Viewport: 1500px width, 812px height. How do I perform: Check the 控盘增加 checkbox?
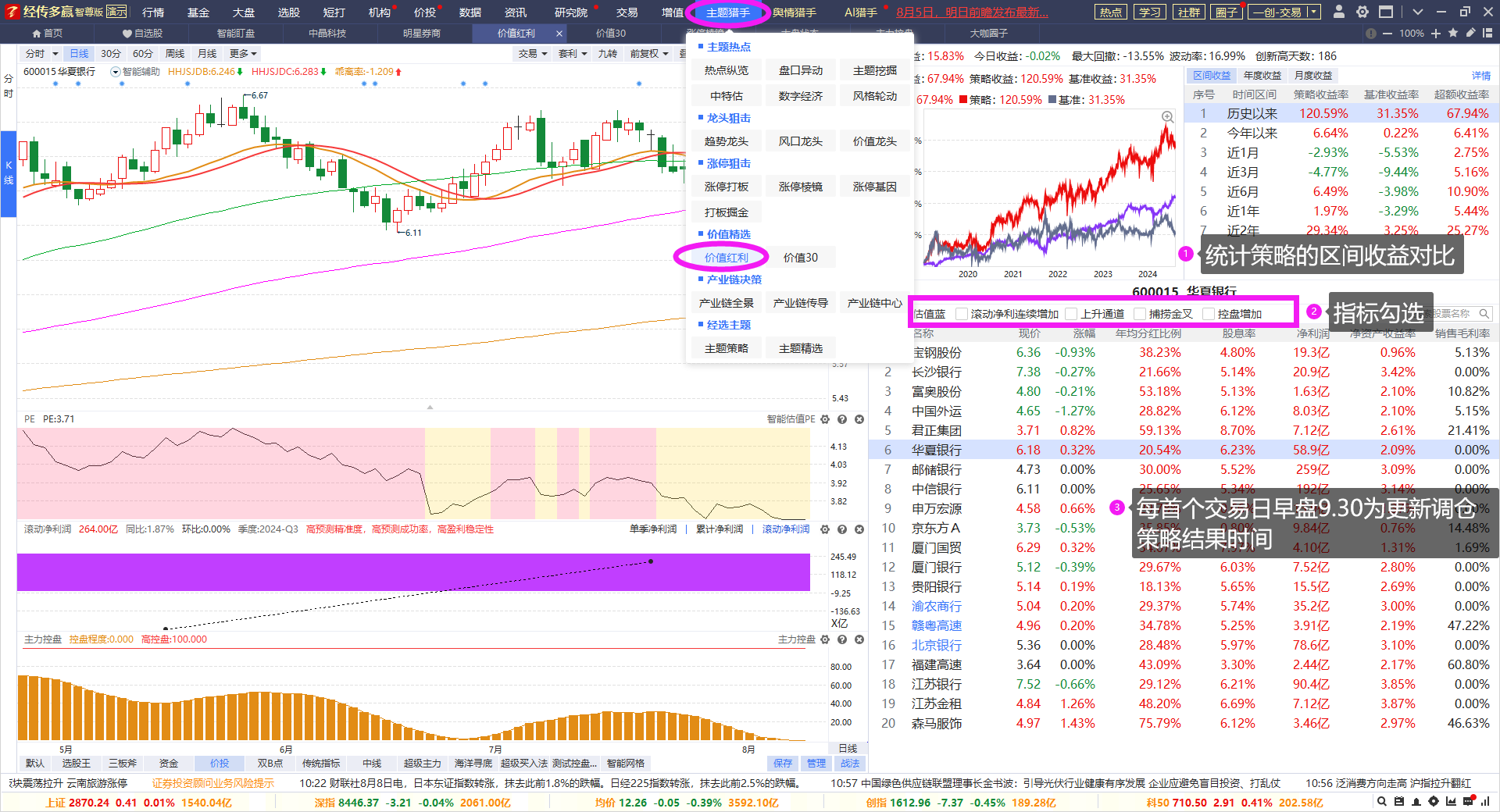click(x=1209, y=314)
